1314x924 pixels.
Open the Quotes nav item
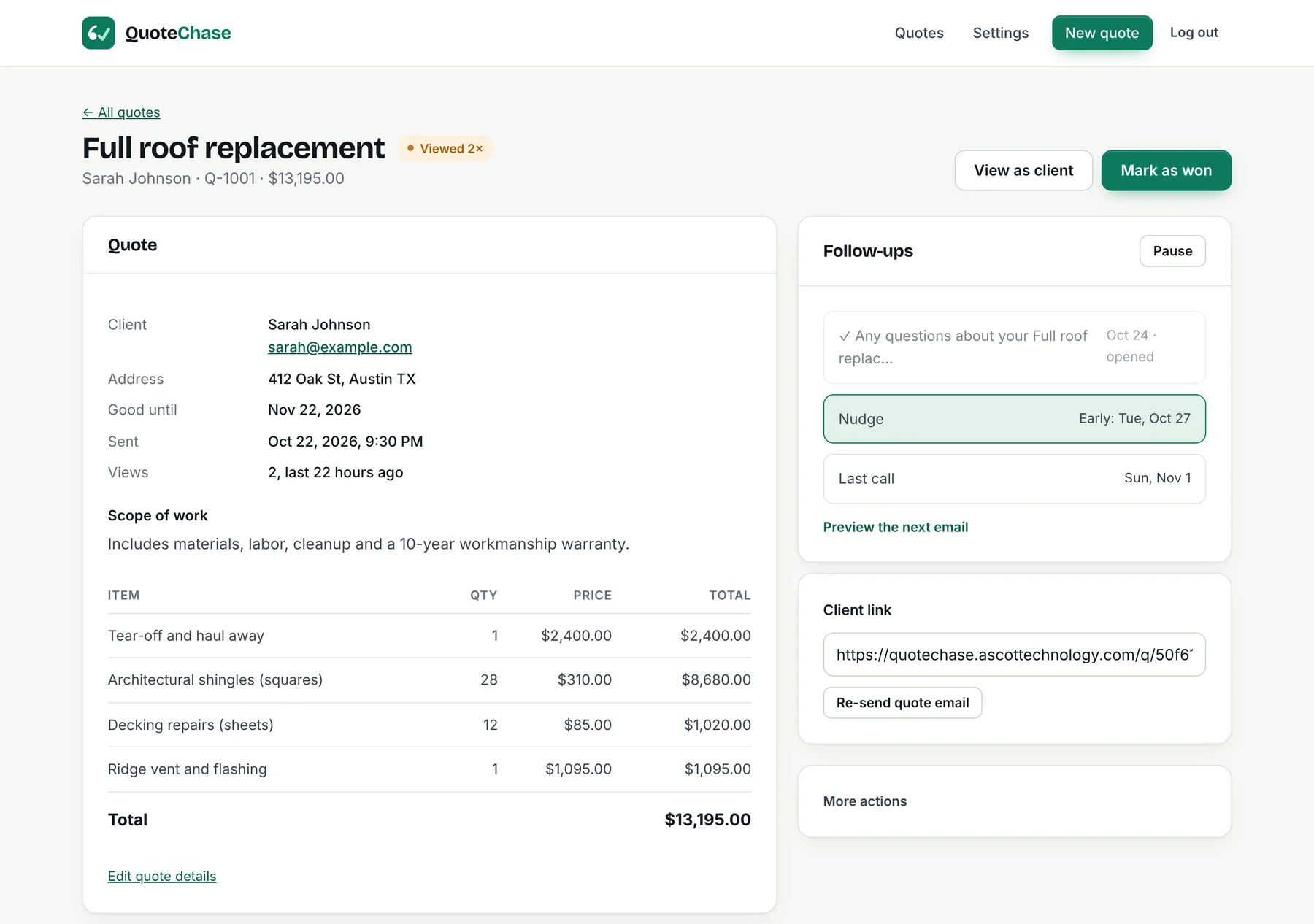[919, 33]
